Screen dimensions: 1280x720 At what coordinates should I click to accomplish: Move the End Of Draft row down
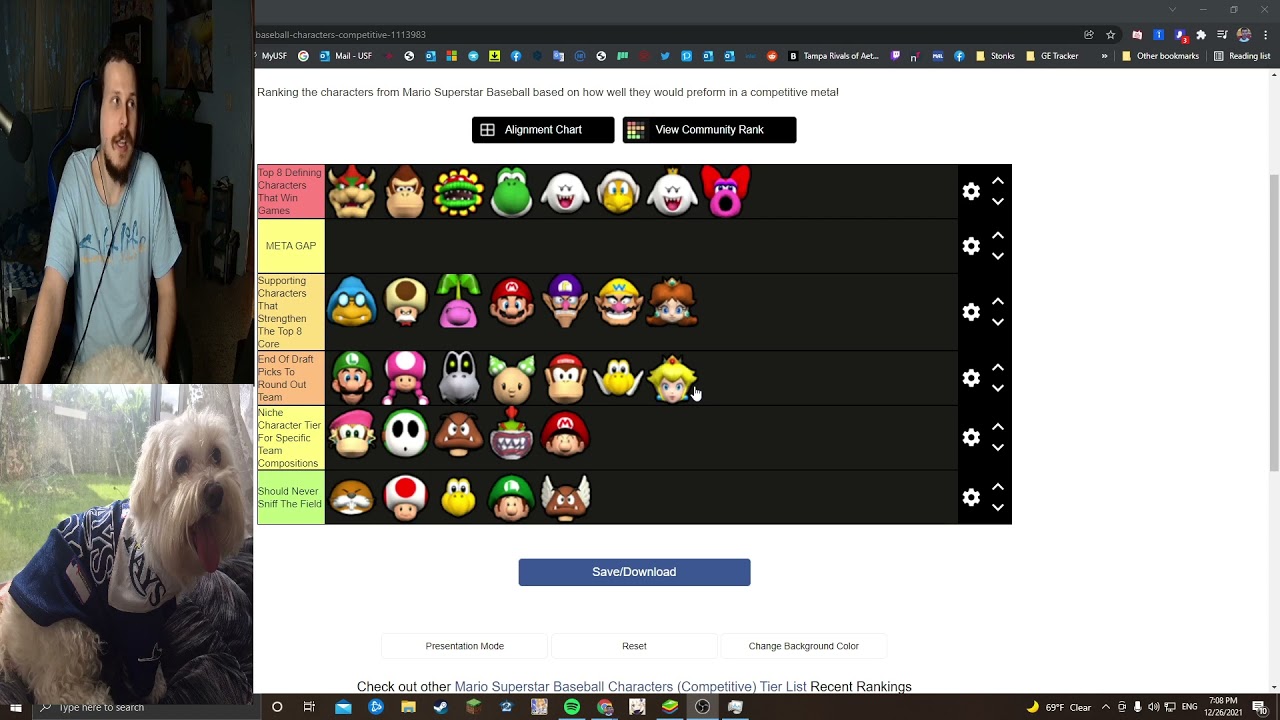998,388
